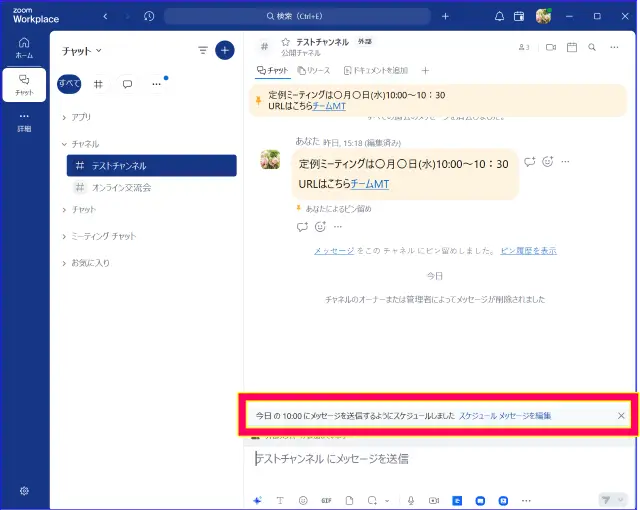Open message more options beside bubble

click(x=565, y=162)
